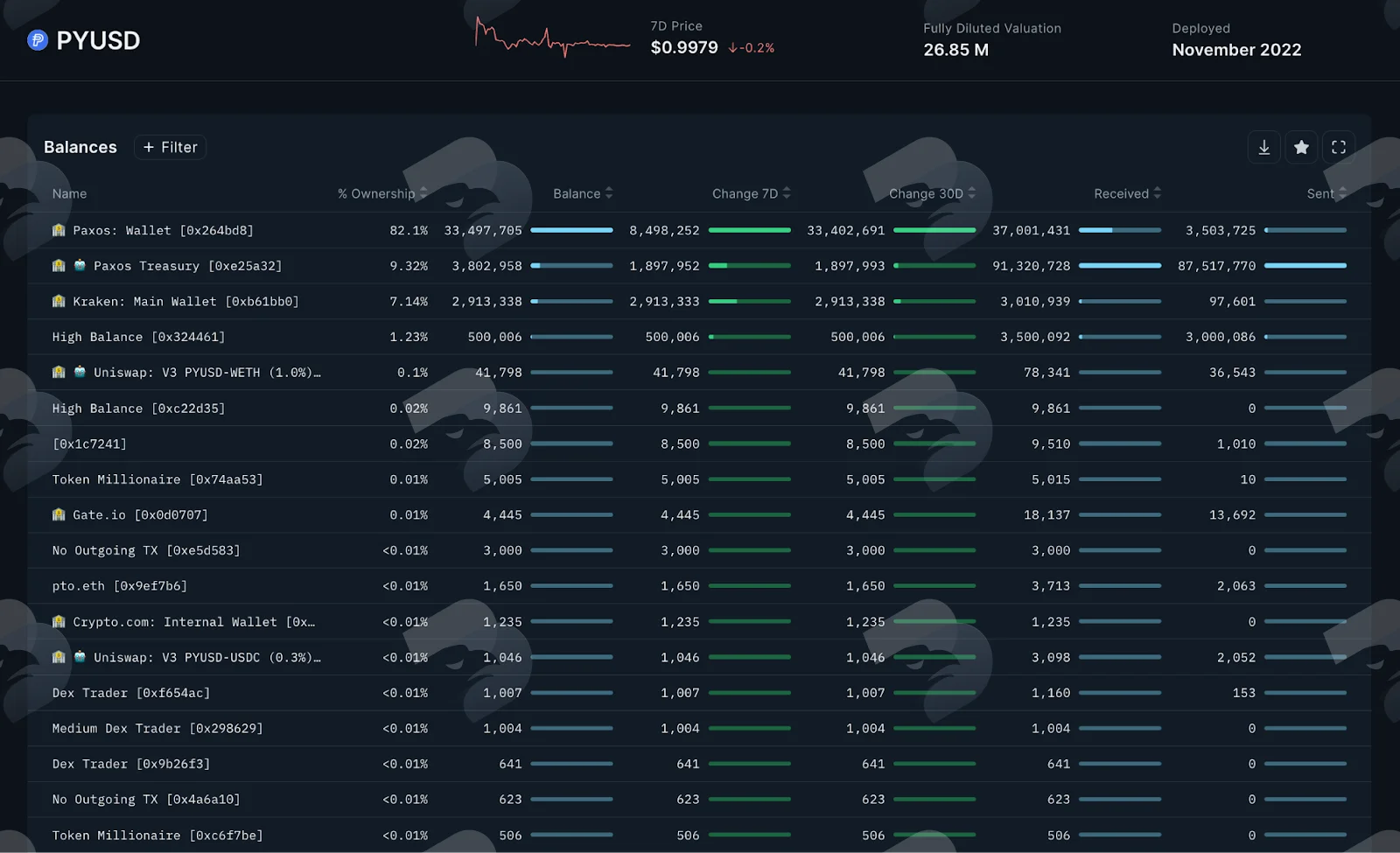
Task: Click the 18,137 received value
Action: (1047, 515)
